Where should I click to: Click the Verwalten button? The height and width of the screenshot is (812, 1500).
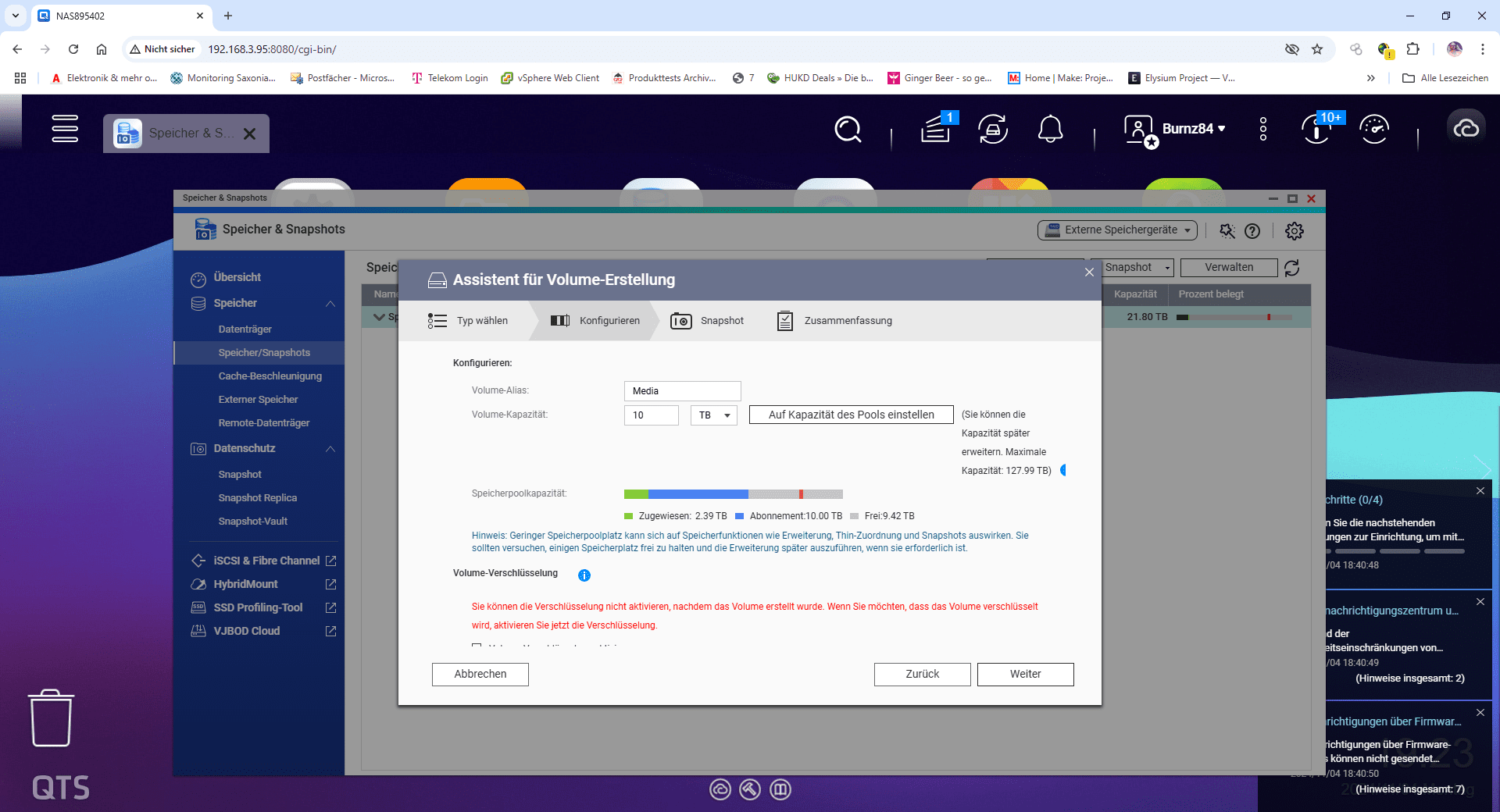(x=1229, y=268)
